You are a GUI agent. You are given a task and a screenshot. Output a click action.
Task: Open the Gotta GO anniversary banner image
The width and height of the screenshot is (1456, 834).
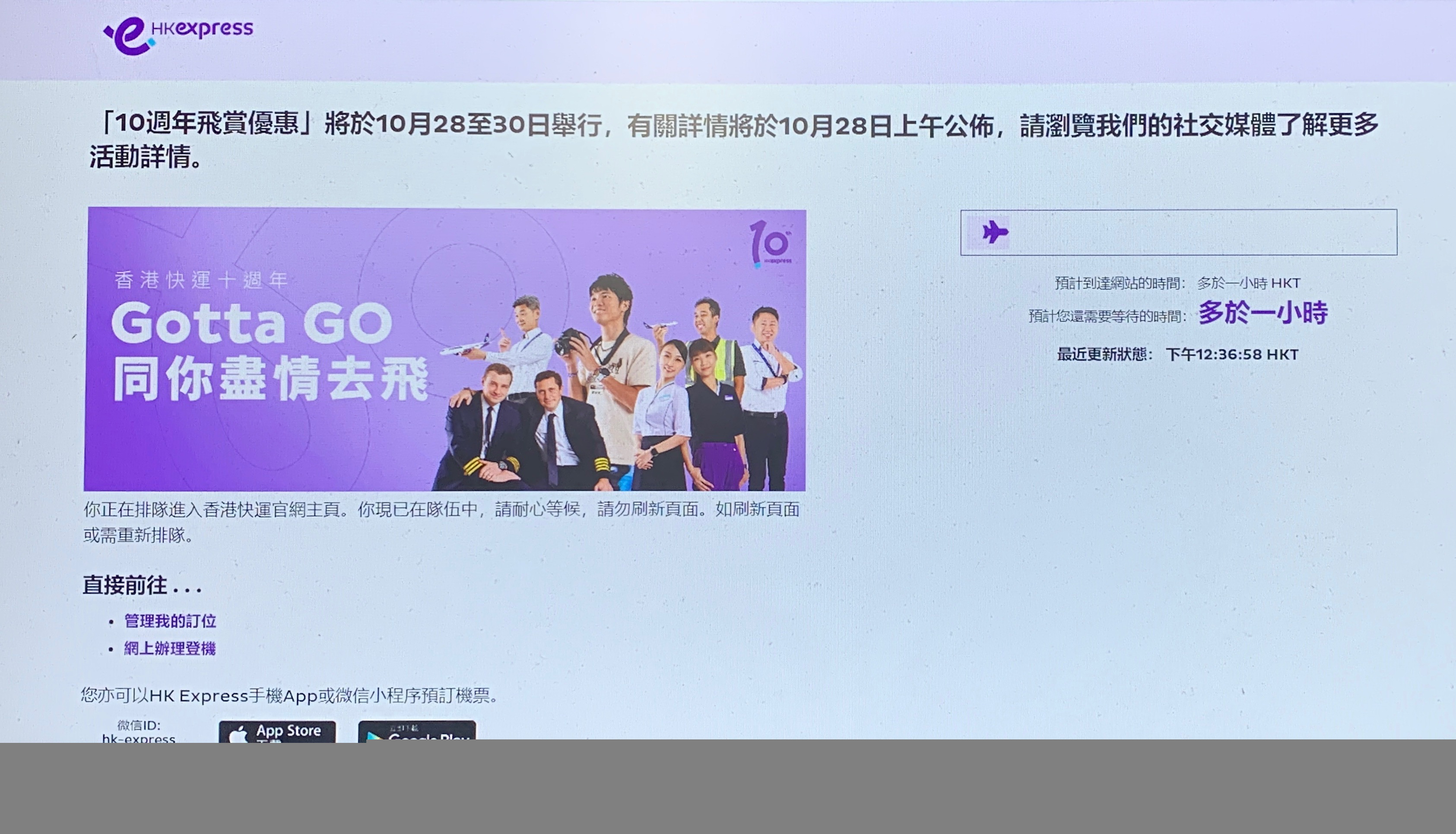pyautogui.click(x=444, y=349)
